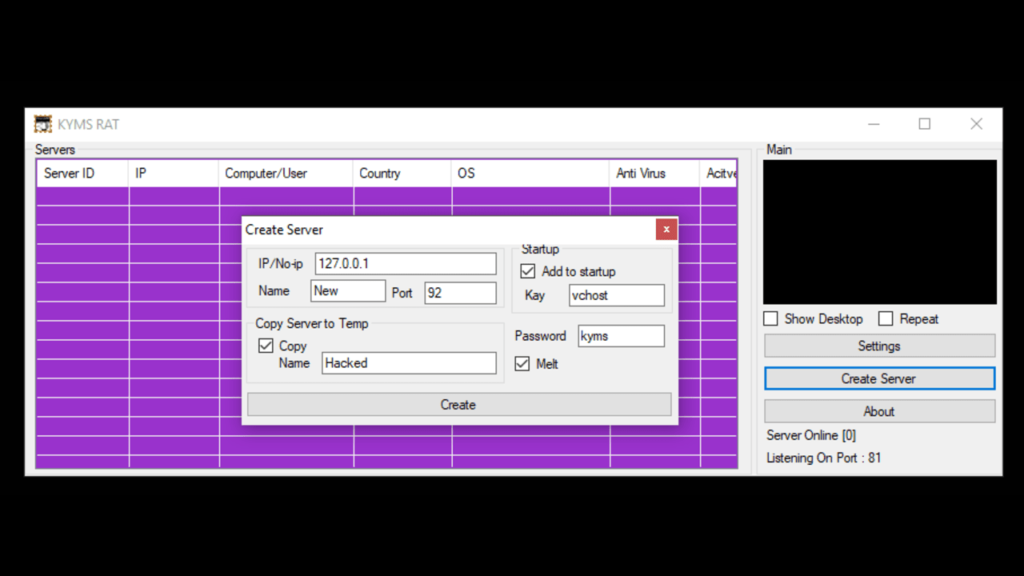This screenshot has width=1024, height=576.
Task: Focus the IP/No-ip input field
Action: (406, 263)
